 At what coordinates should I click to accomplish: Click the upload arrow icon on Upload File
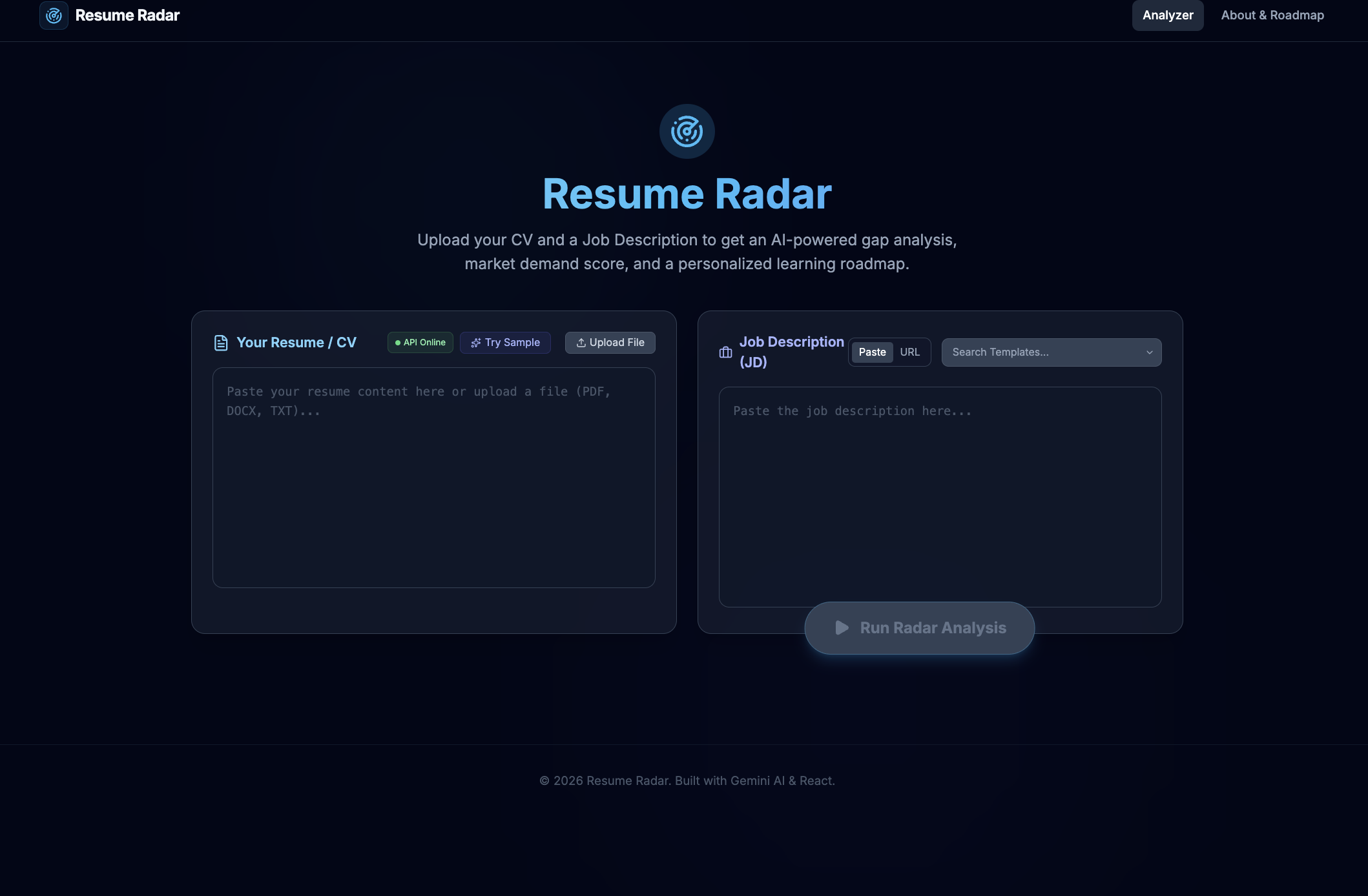pos(581,343)
